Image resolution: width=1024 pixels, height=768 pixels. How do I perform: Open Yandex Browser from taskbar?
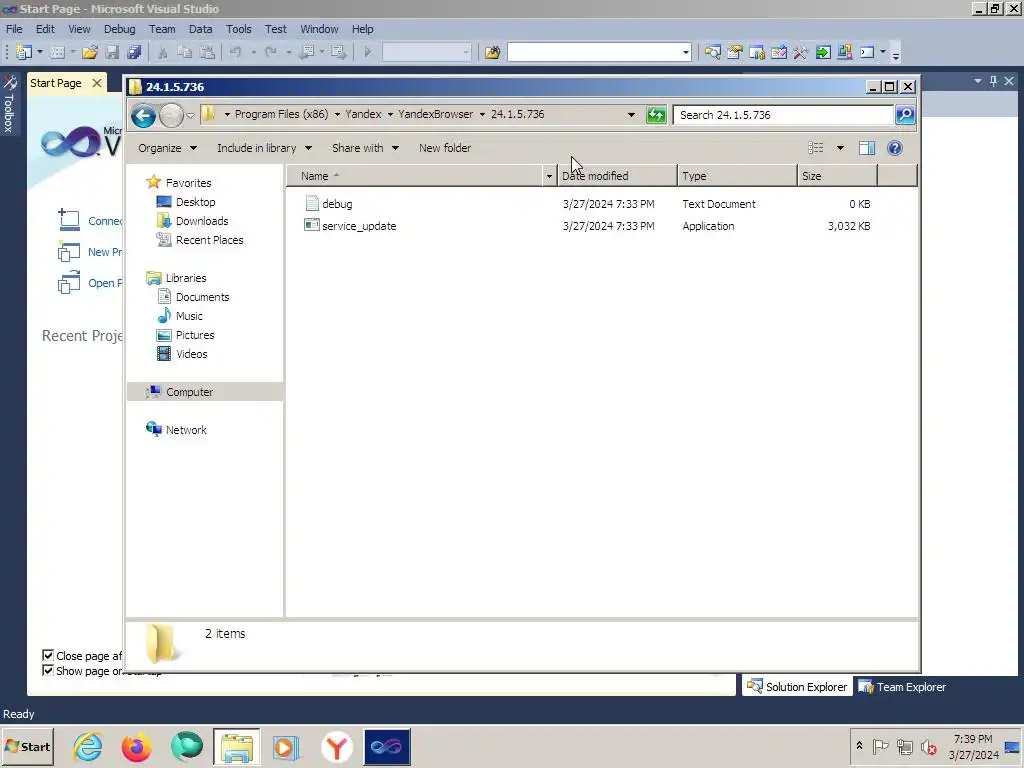click(336, 746)
